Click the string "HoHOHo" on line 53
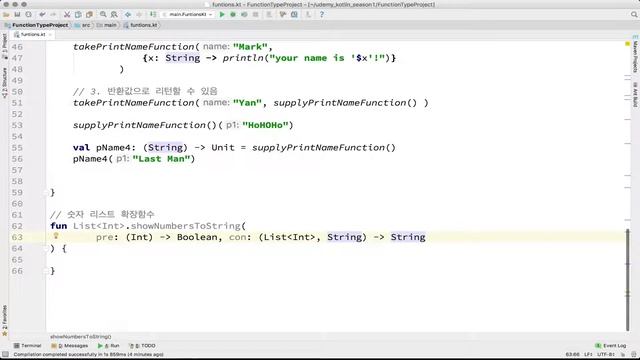 coord(265,125)
